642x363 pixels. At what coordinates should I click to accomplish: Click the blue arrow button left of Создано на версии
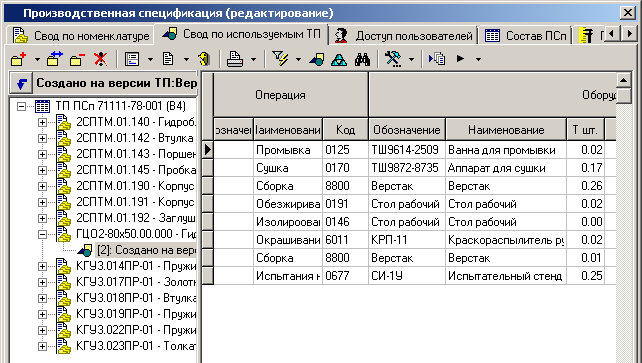point(20,84)
